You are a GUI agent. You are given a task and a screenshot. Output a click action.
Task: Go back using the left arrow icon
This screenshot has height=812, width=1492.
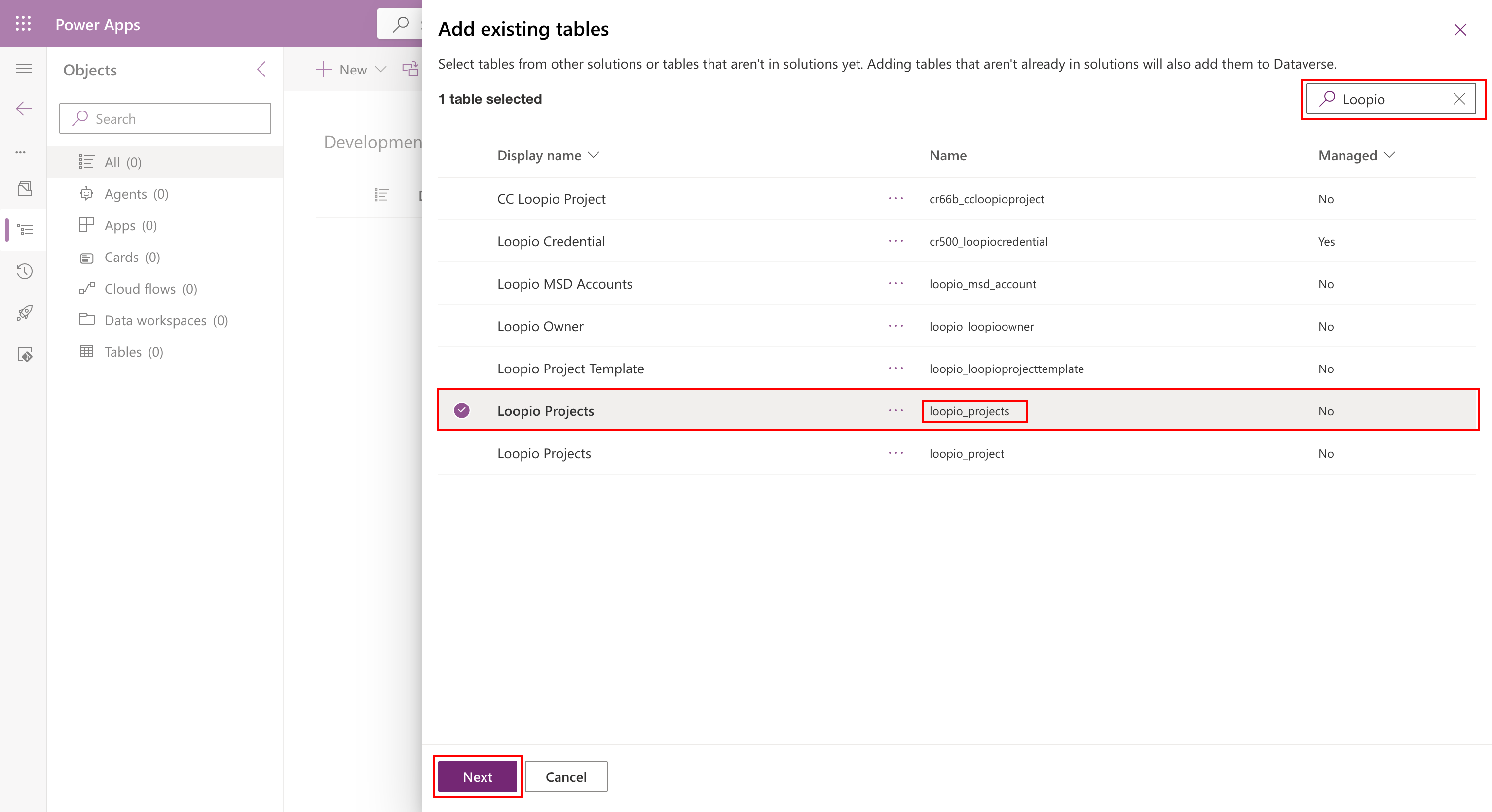coord(24,109)
